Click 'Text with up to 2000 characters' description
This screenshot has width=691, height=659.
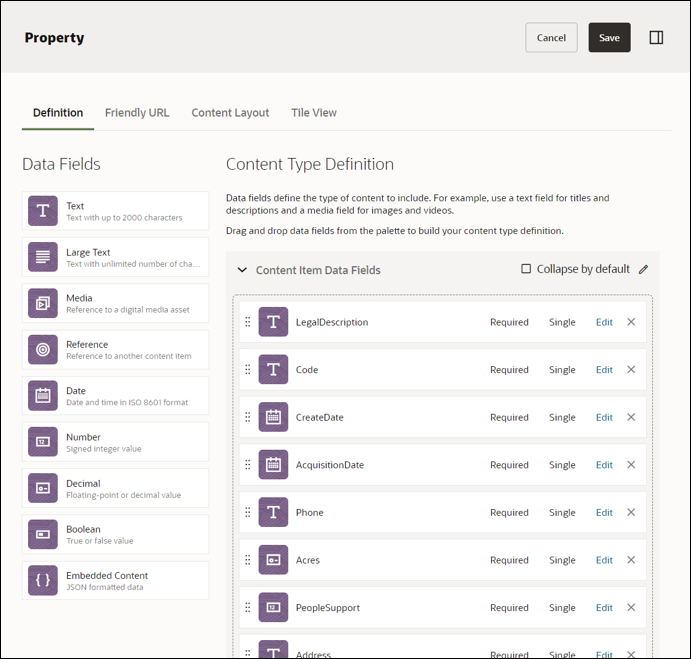[x=124, y=218]
